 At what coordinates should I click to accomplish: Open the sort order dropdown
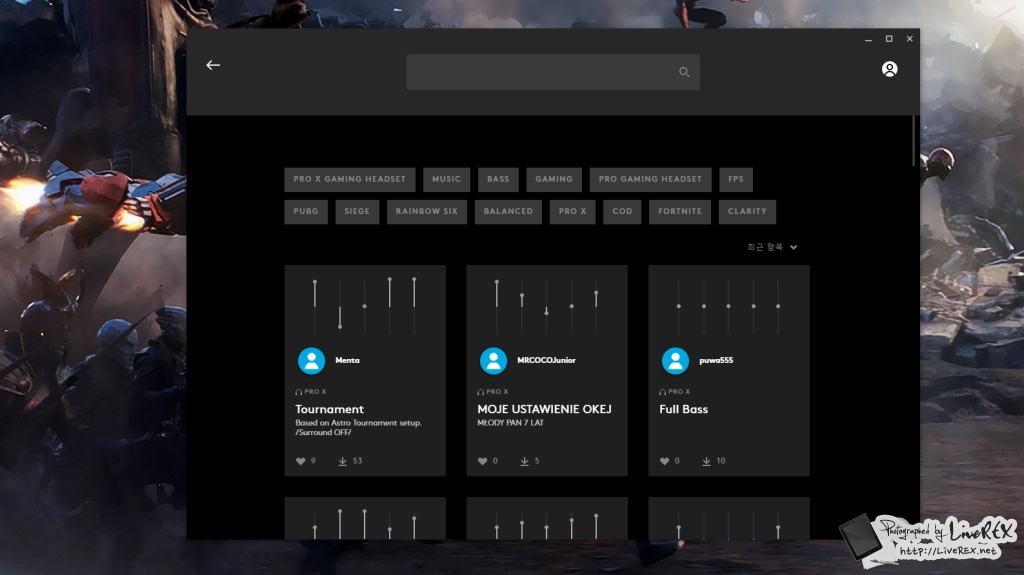coord(772,247)
